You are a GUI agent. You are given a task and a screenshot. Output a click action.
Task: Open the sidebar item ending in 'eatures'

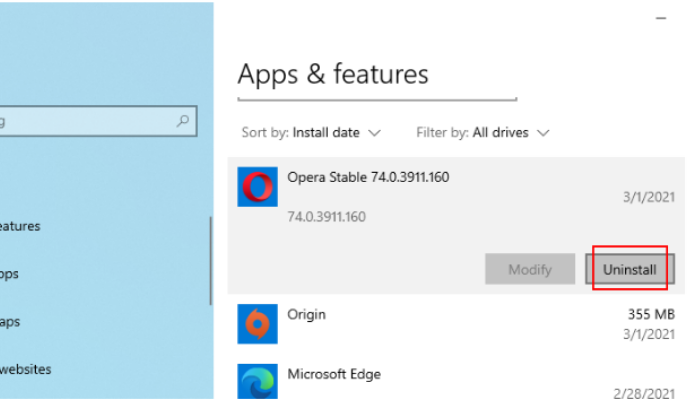tap(20, 226)
